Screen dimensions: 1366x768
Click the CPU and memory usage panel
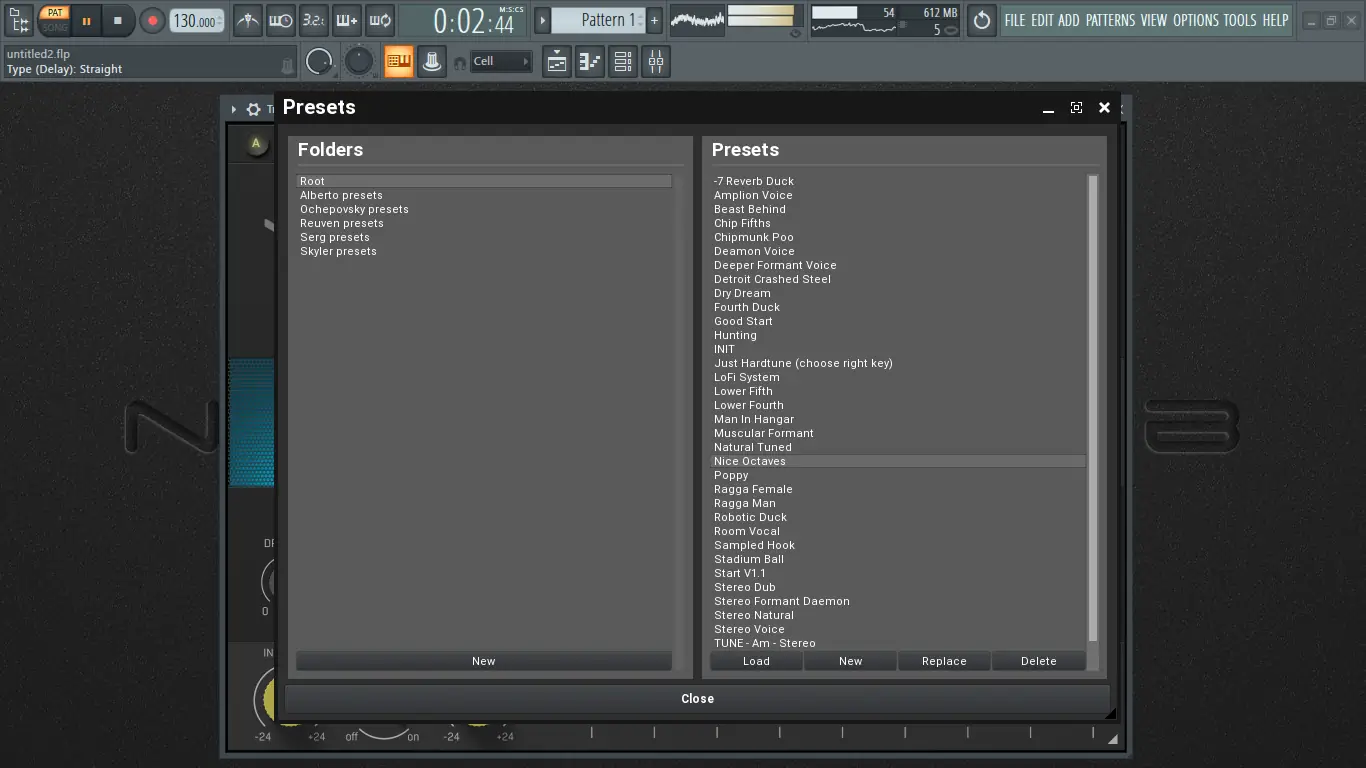(x=884, y=20)
